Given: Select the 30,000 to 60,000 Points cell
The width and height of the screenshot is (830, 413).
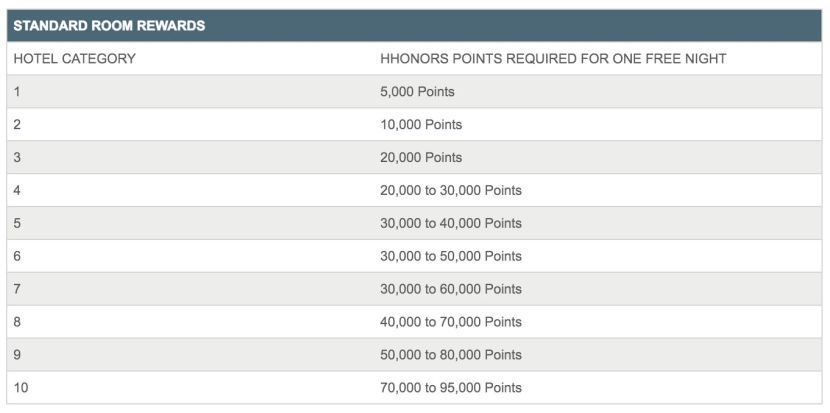Looking at the screenshot, I should [451, 290].
